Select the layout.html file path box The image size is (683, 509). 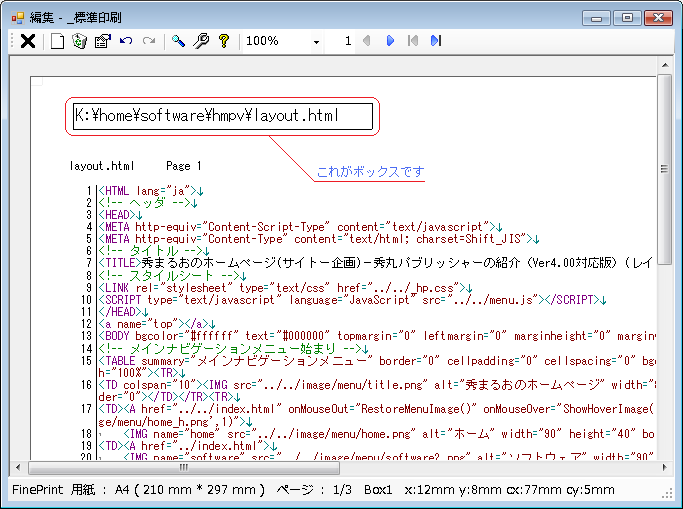click(x=221, y=116)
